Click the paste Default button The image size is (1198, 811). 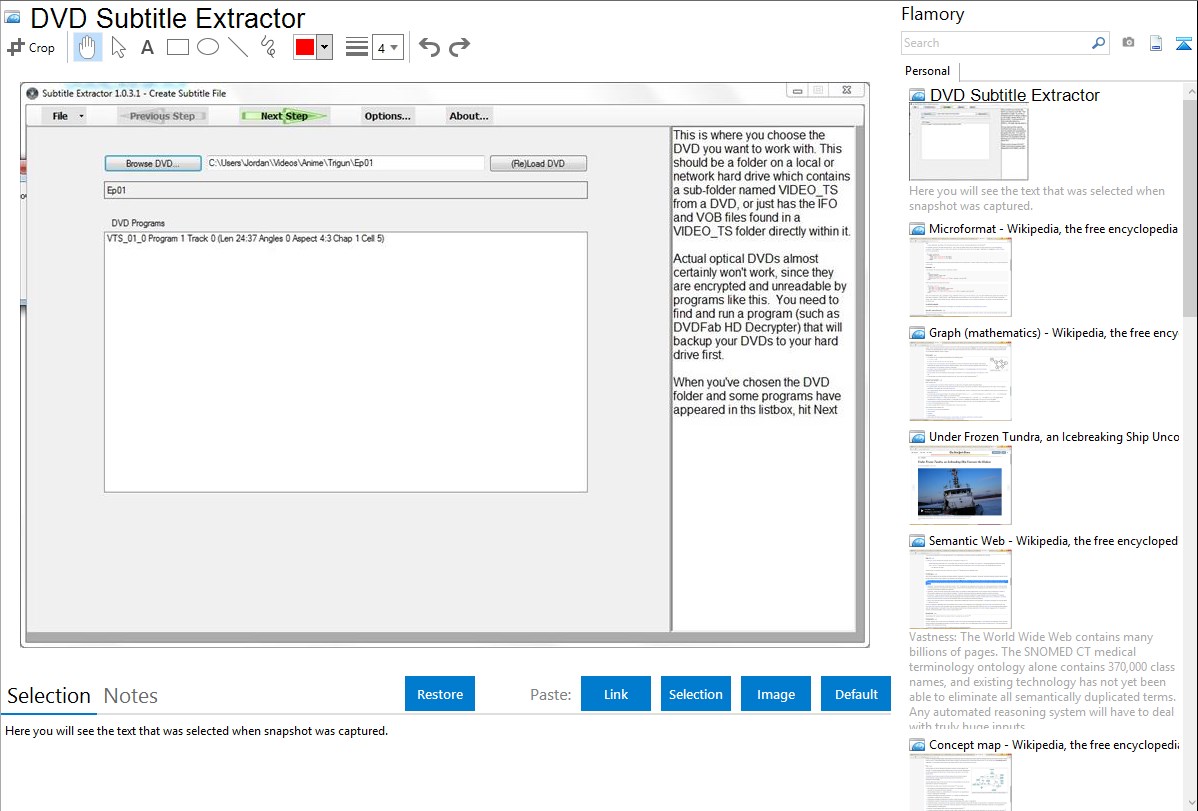[856, 694]
